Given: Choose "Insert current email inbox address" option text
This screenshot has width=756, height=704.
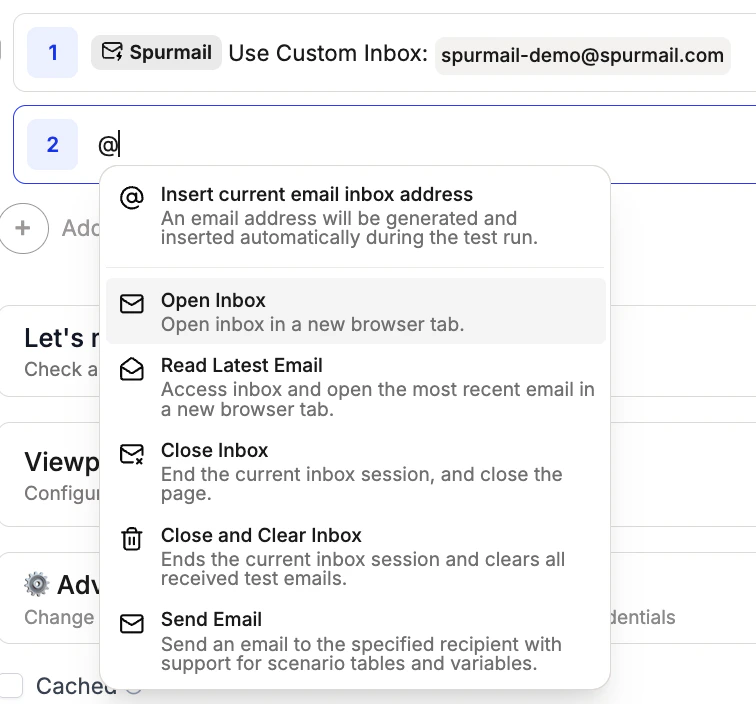Looking at the screenshot, I should 316,194.
